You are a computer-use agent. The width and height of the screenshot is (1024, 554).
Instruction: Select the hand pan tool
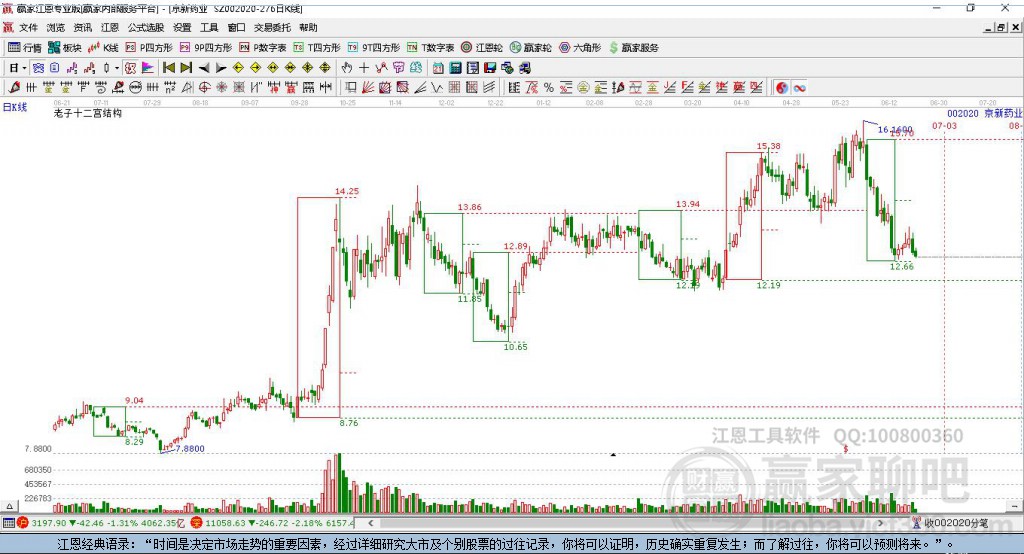coord(347,68)
